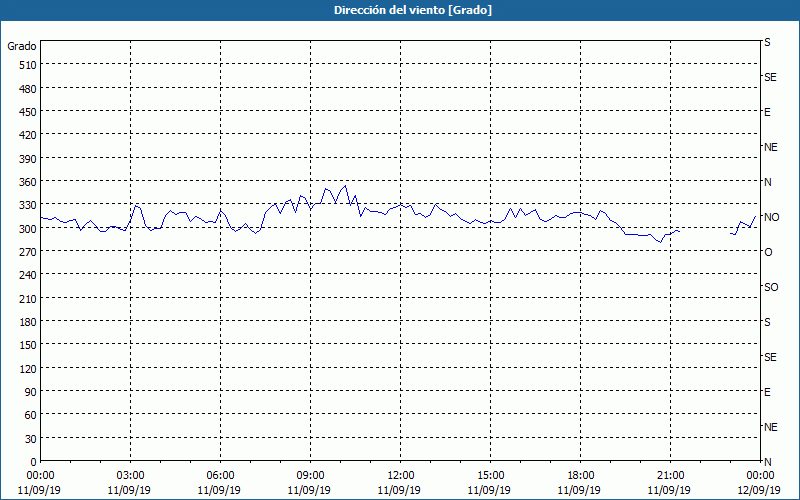Click the 09:00 time tick label
800x500 pixels.
coord(310,476)
